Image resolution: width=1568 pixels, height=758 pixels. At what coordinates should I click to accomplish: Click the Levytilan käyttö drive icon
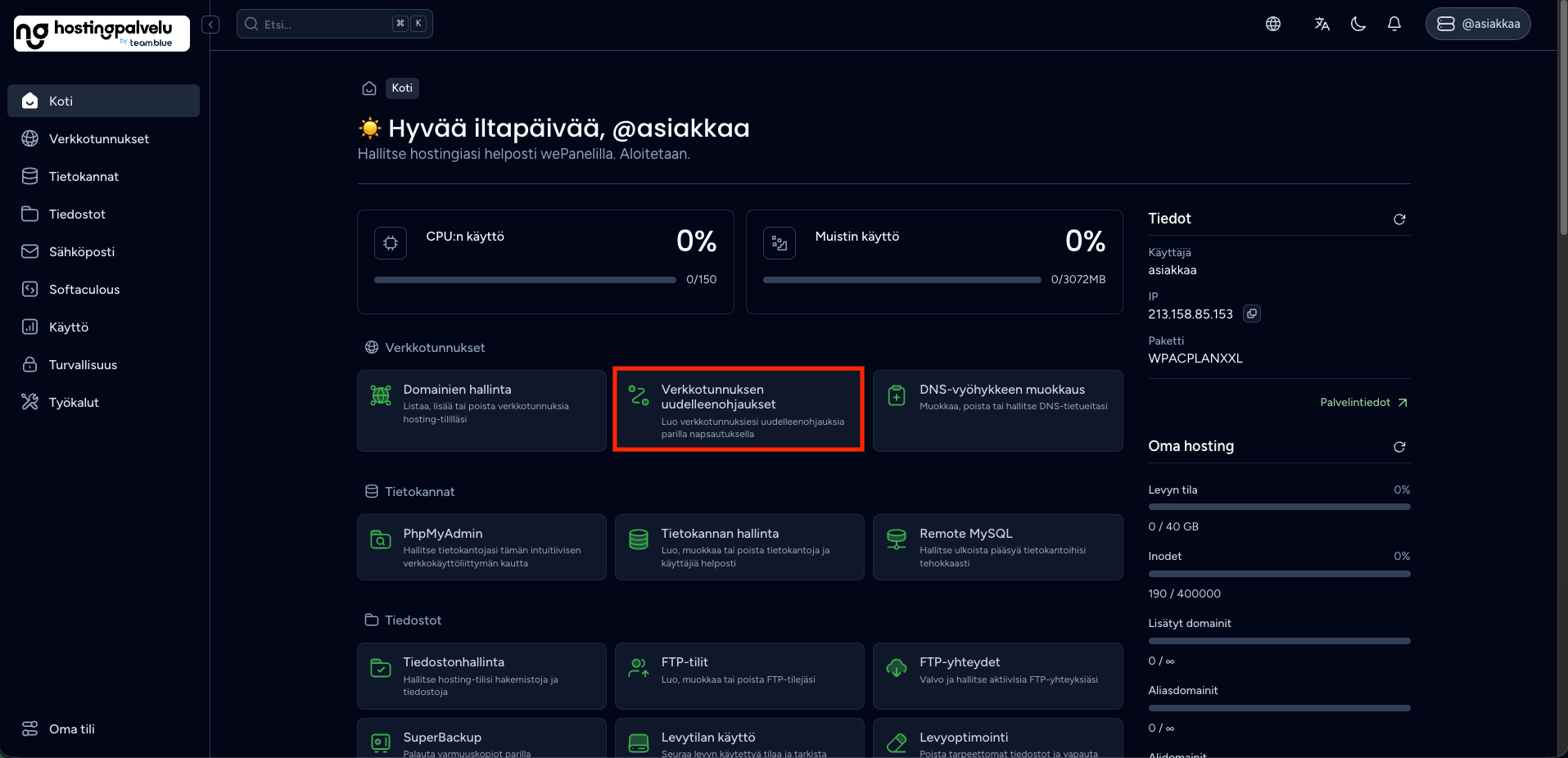tap(639, 743)
